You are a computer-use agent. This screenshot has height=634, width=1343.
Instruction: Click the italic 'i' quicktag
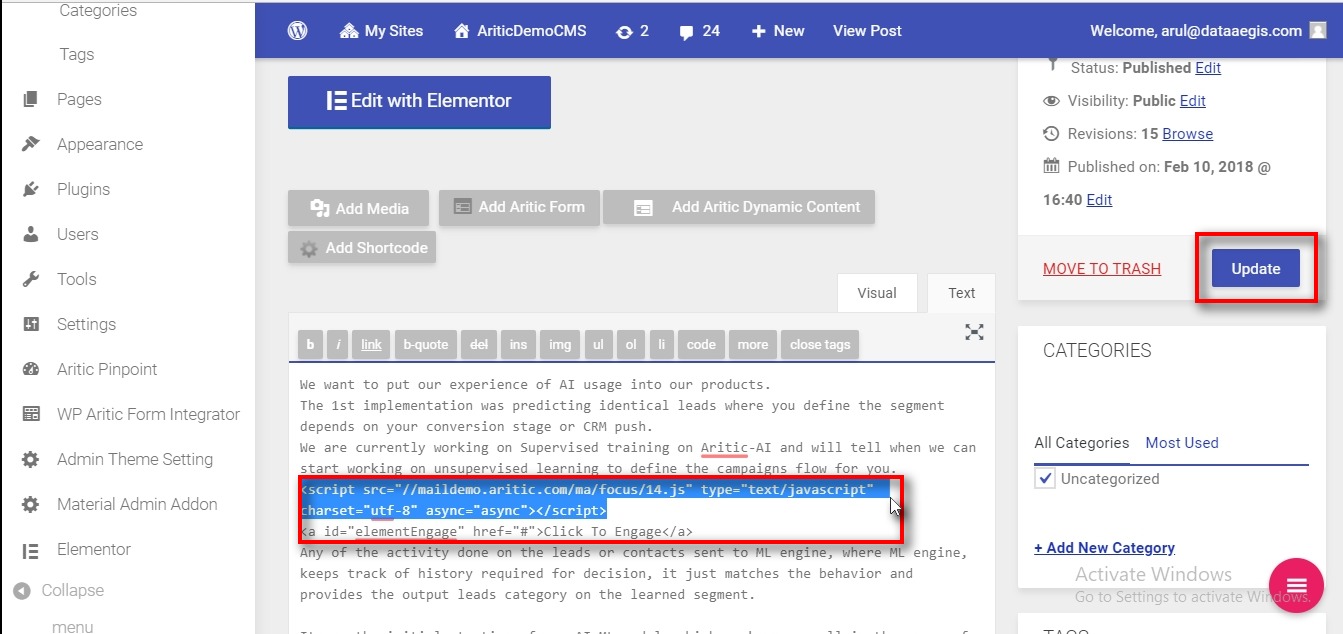tap(338, 344)
